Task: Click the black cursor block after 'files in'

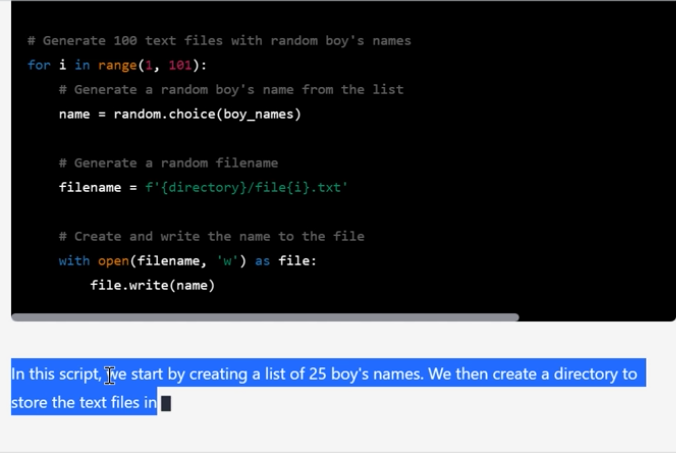Action: coord(166,403)
